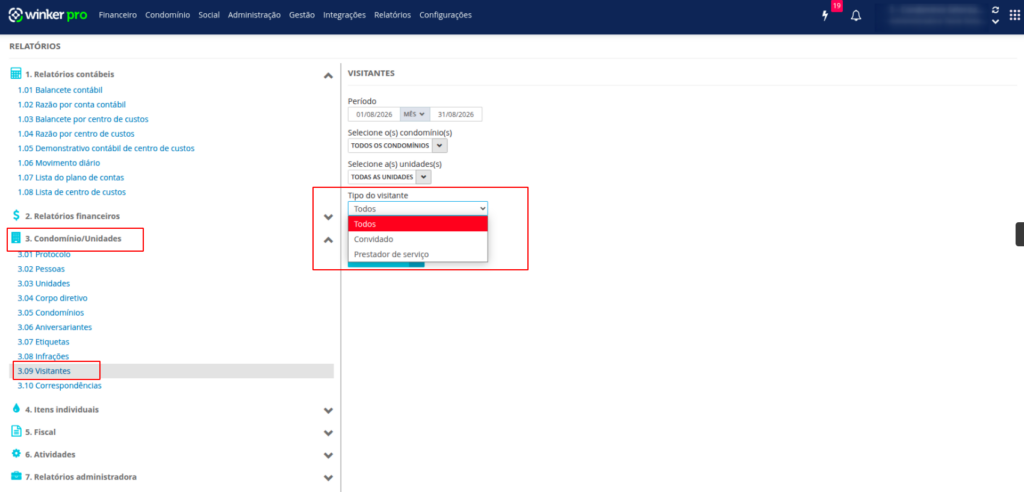Open the Relatórios menu
This screenshot has width=1024, height=492.
[392, 15]
